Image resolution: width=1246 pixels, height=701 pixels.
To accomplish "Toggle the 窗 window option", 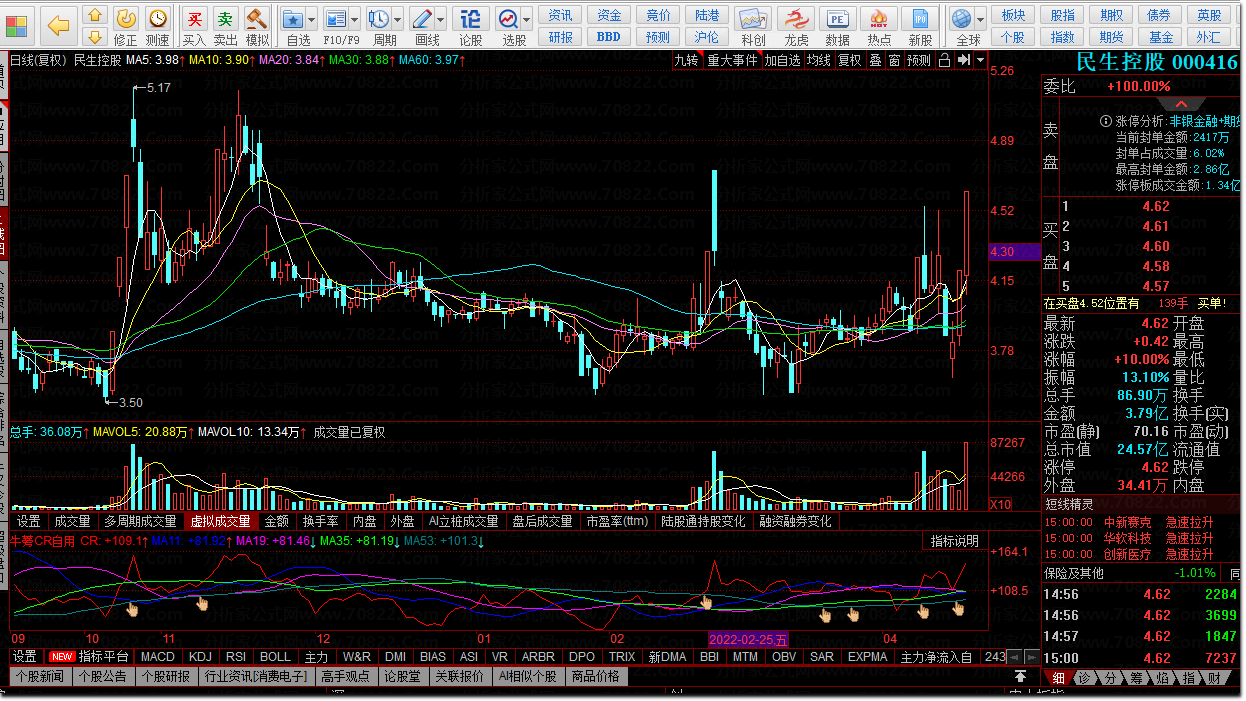I will point(894,60).
